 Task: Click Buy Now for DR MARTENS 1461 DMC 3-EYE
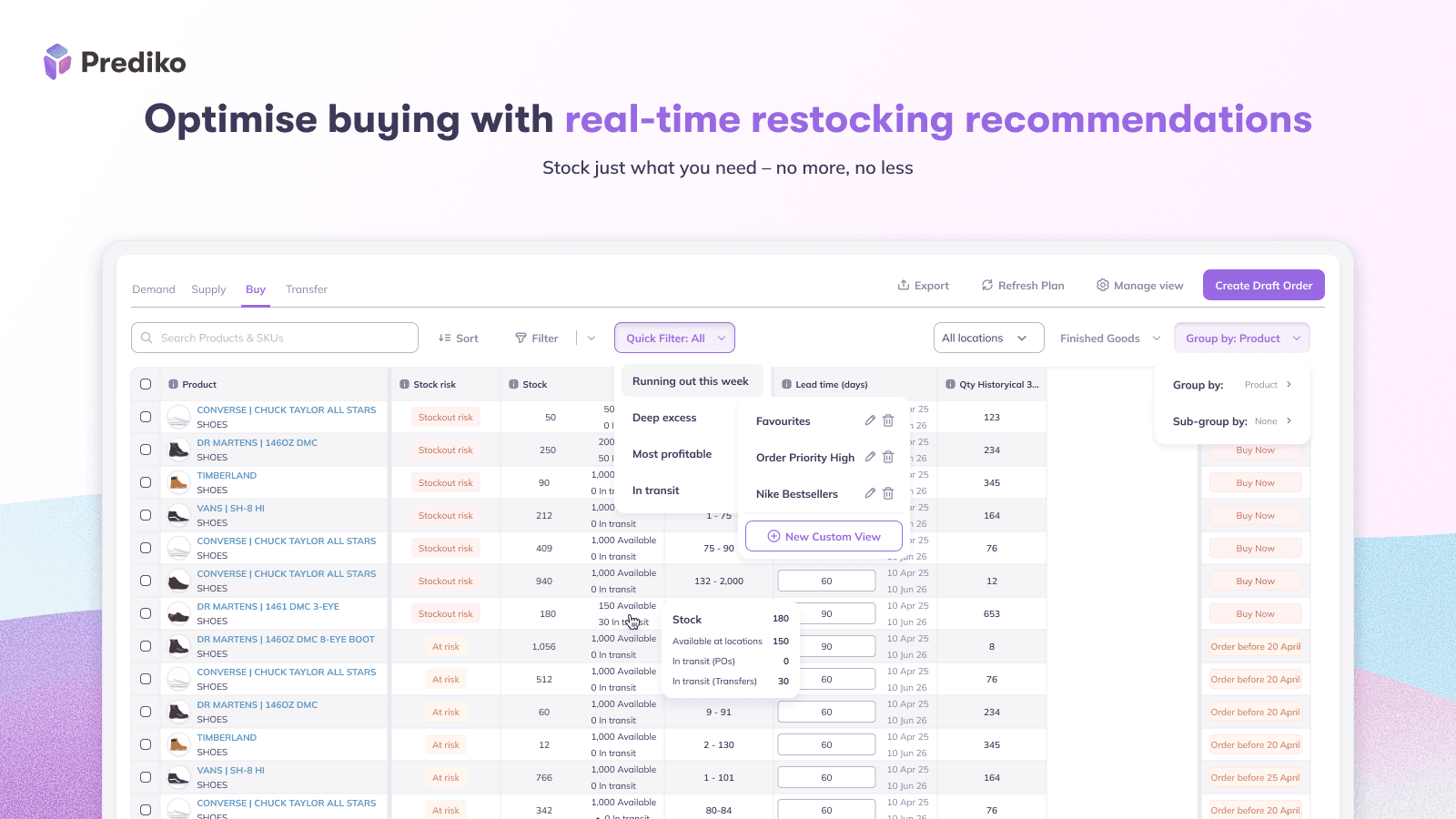click(1256, 614)
